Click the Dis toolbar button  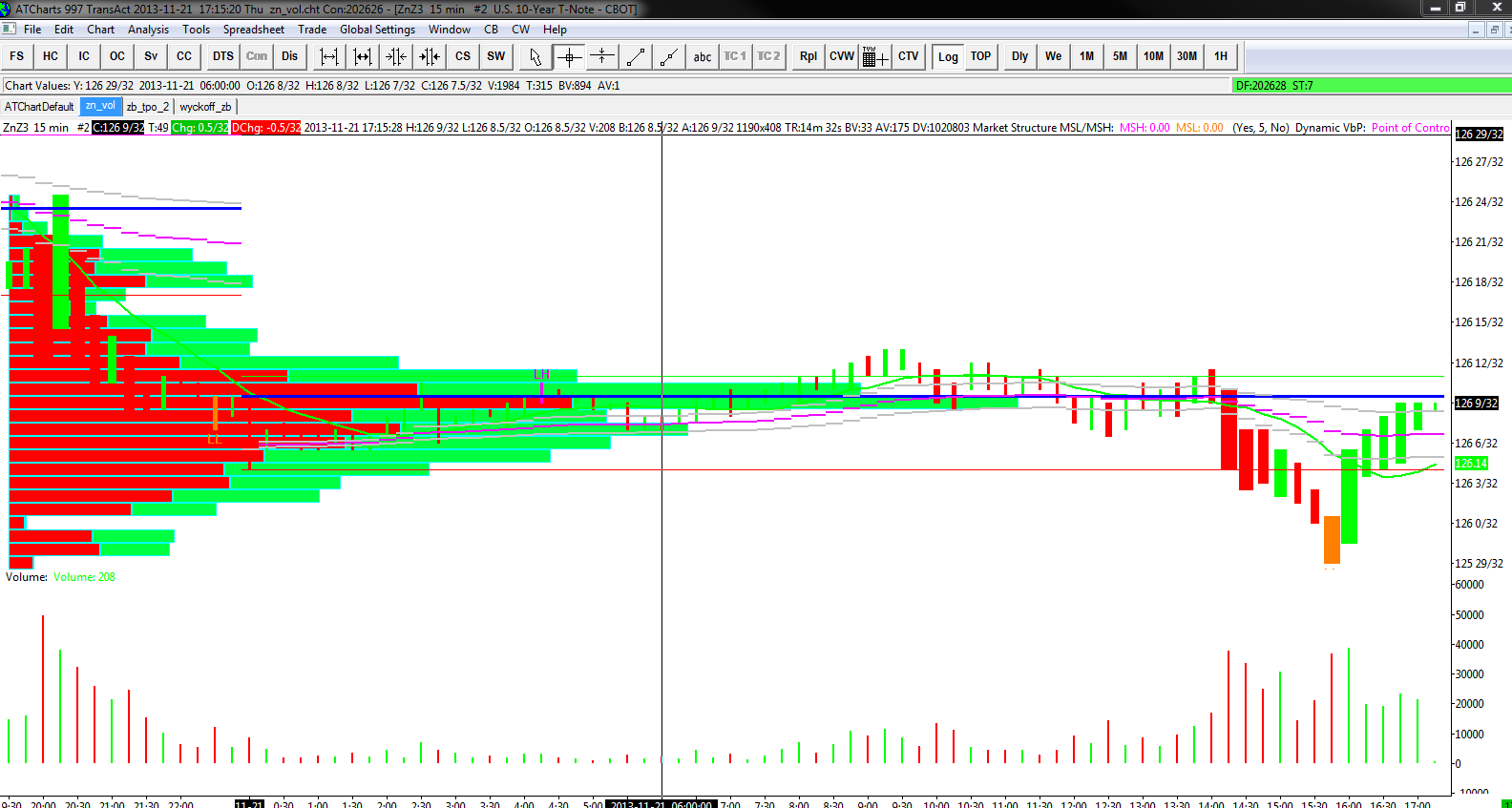[x=290, y=56]
